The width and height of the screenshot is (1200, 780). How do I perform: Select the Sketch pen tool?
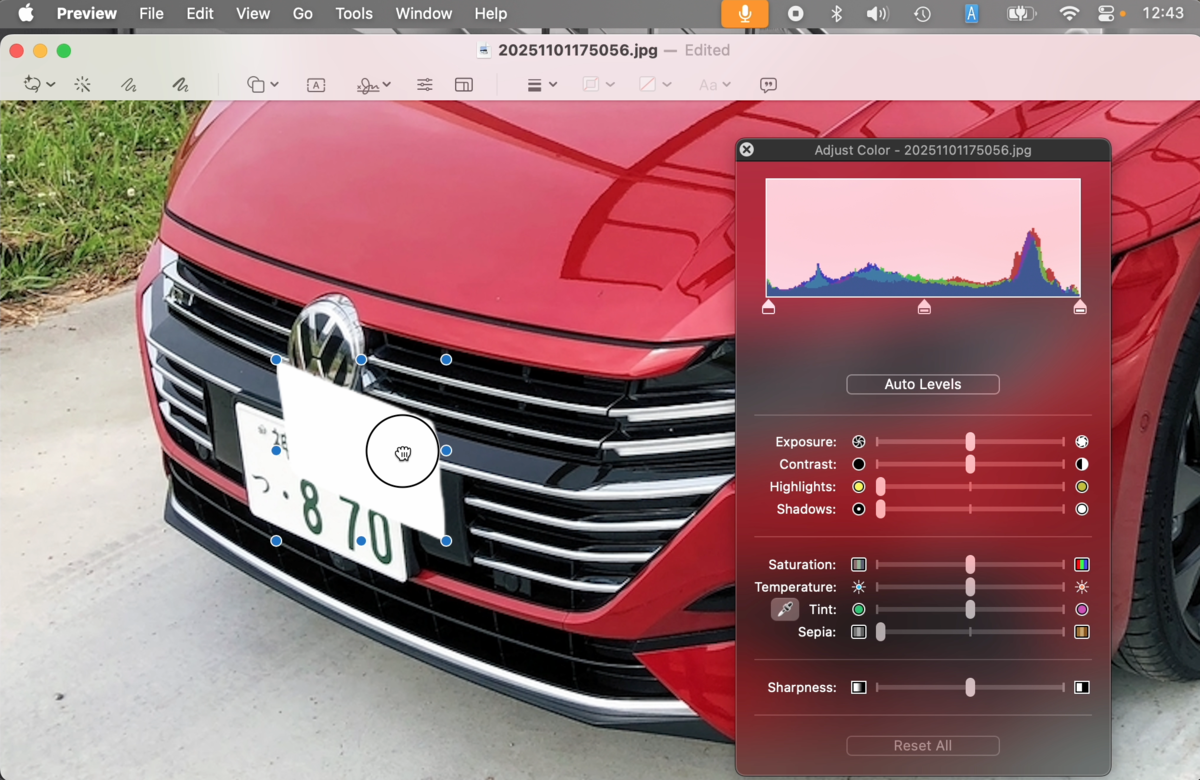click(129, 85)
